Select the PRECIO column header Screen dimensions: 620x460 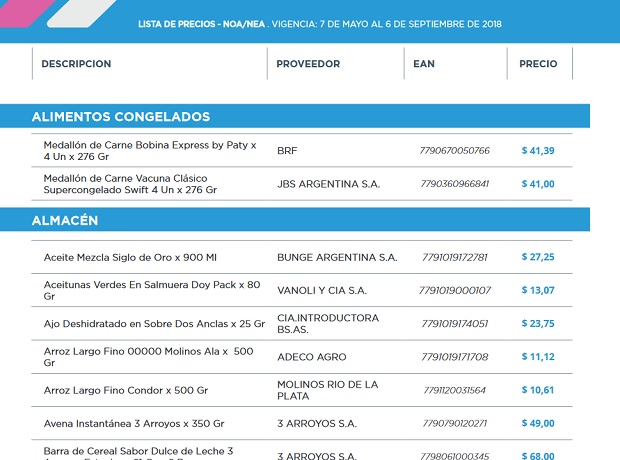[x=538, y=64]
